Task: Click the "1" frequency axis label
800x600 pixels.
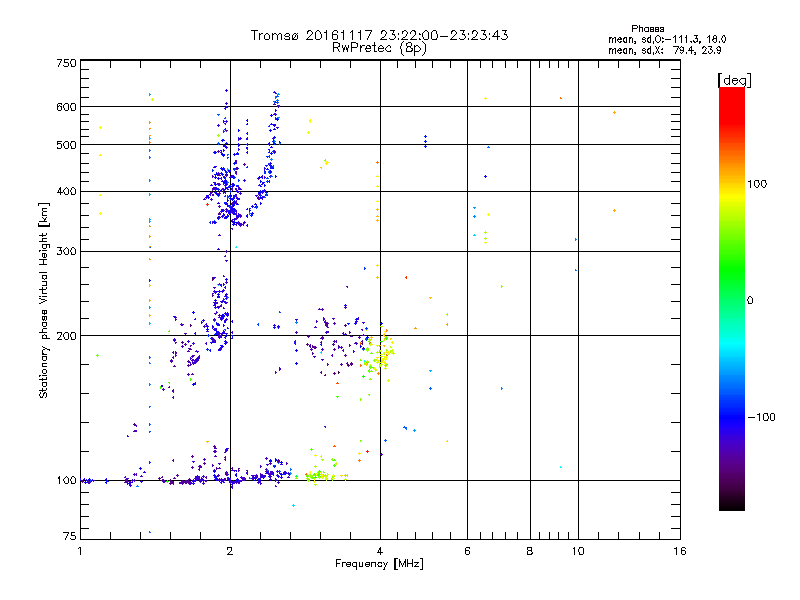Action: coord(80,551)
